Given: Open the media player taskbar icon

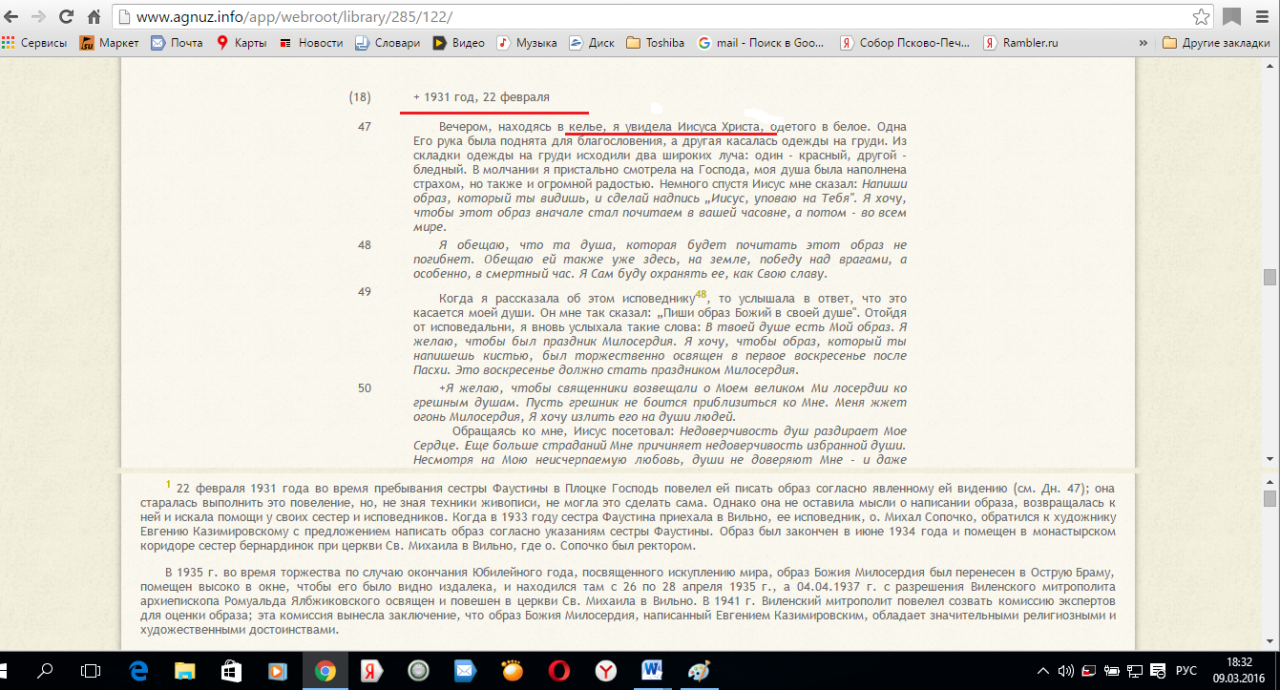Looking at the screenshot, I should tap(278, 671).
